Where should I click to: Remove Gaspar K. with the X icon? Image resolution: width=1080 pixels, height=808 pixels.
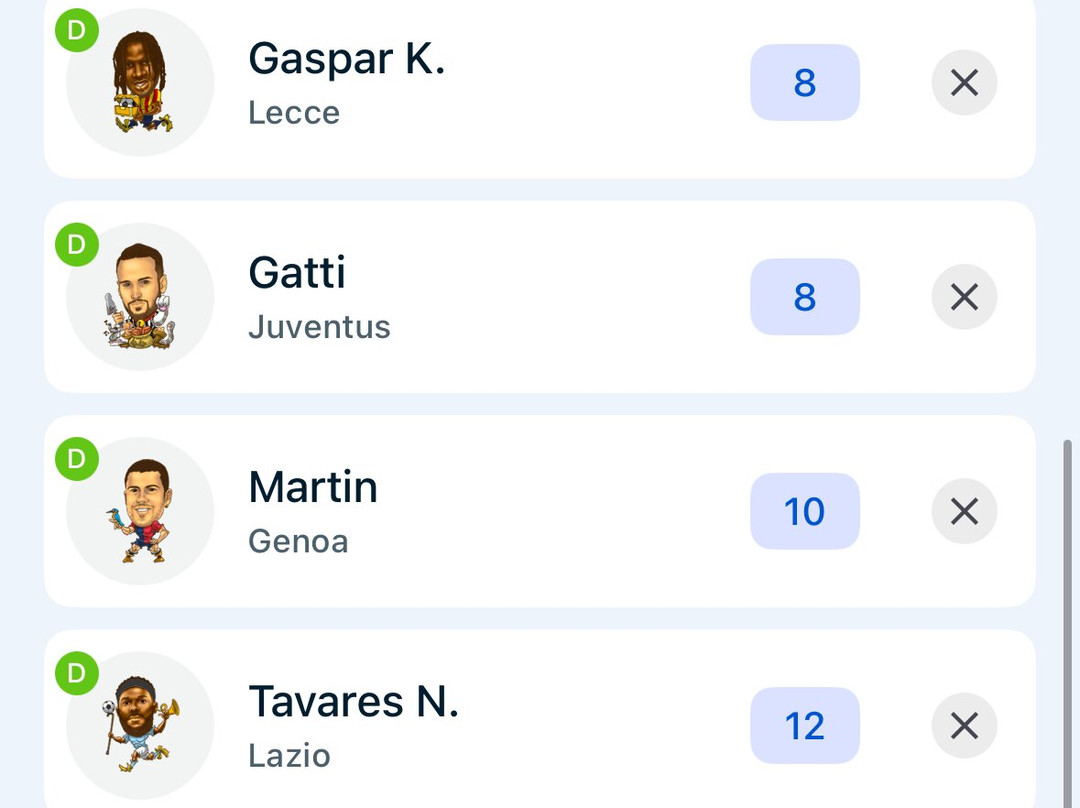964,83
